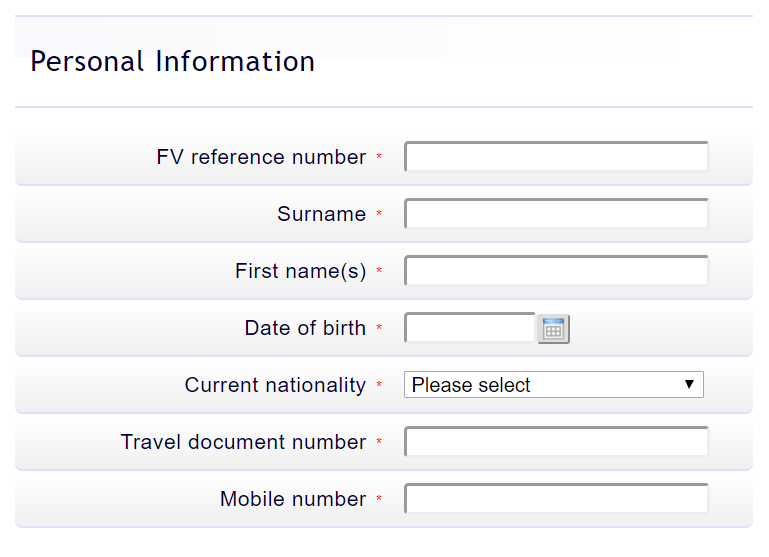Focus the Travel document number field
Viewport: 769px width, 557px height.
(556, 442)
